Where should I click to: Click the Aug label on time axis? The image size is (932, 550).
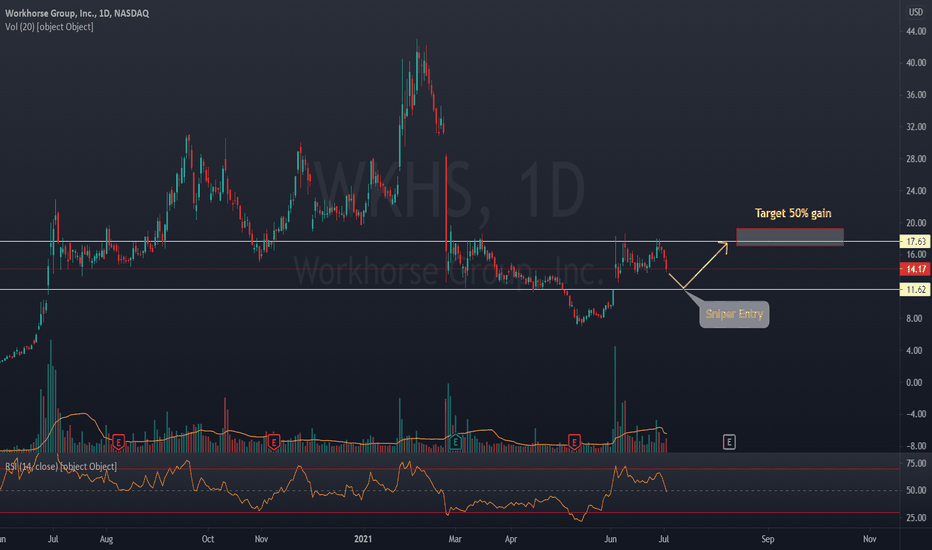[x=106, y=539]
